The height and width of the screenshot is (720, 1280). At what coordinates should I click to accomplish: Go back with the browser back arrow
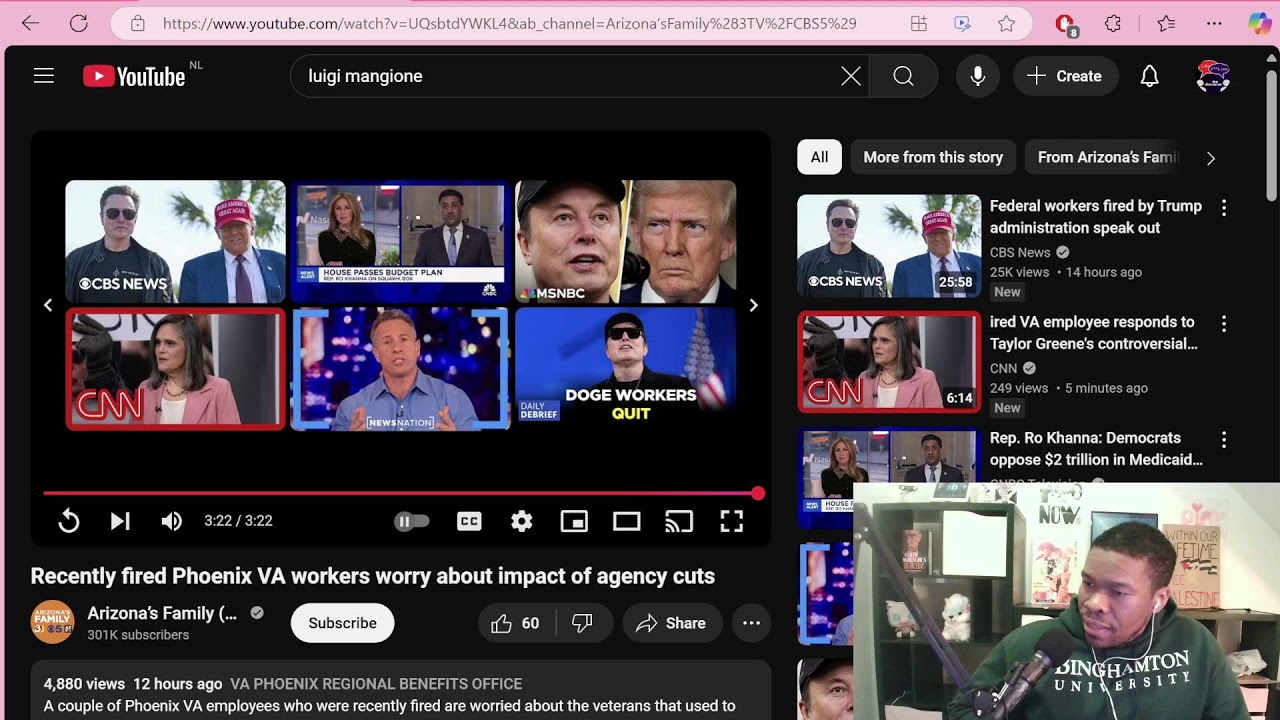pos(30,23)
